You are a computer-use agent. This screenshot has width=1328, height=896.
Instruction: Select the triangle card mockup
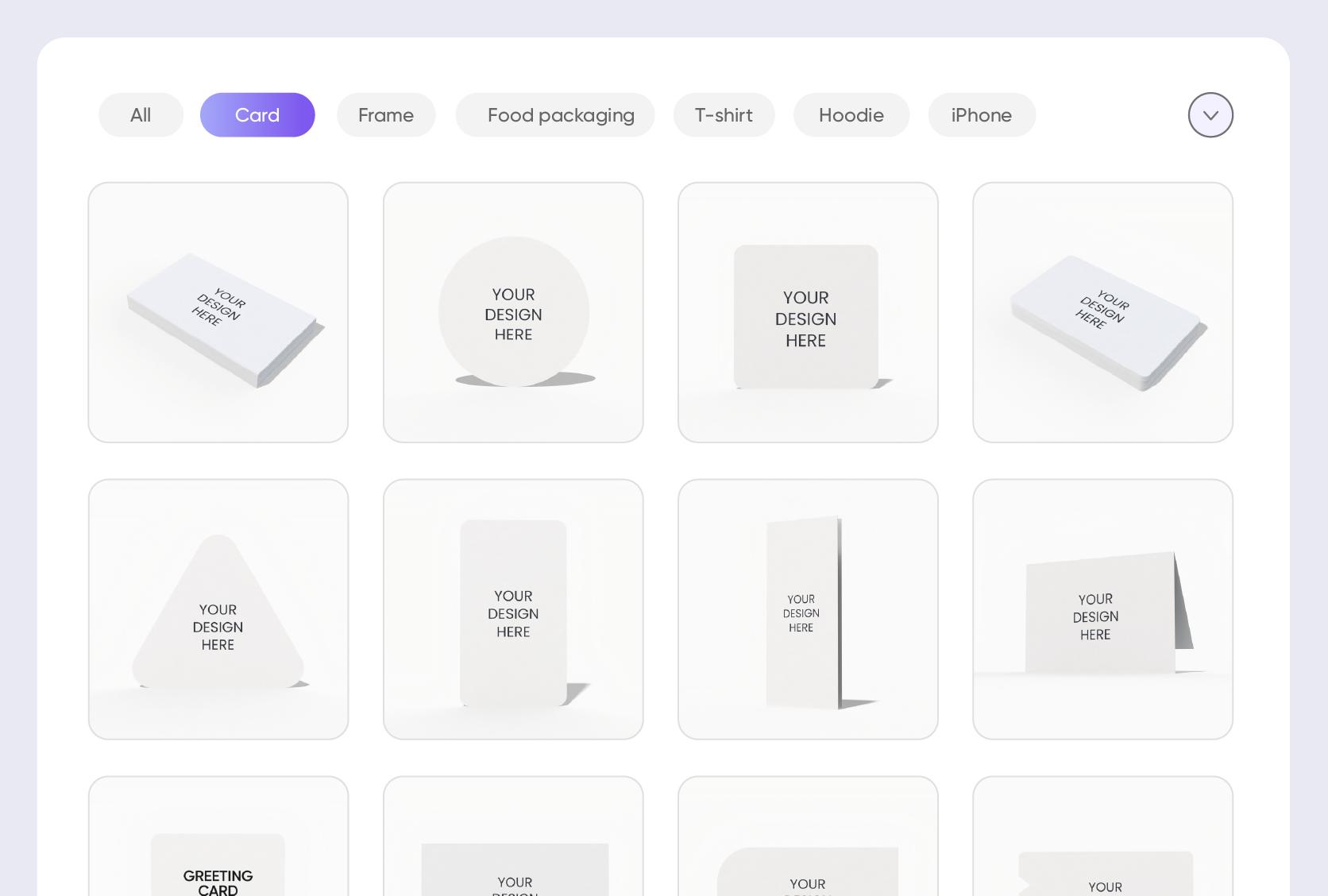(218, 609)
